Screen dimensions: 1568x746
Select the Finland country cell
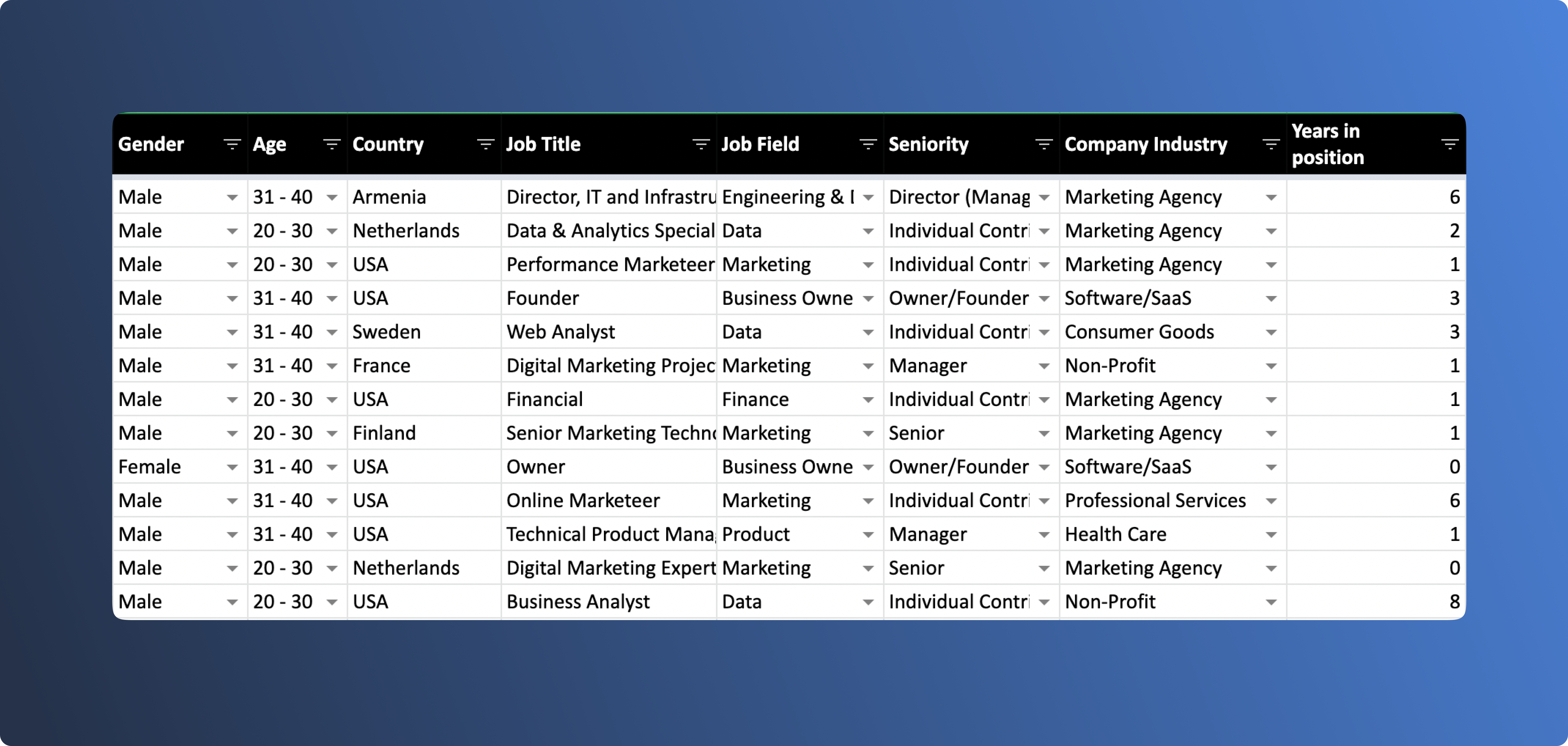tap(424, 433)
